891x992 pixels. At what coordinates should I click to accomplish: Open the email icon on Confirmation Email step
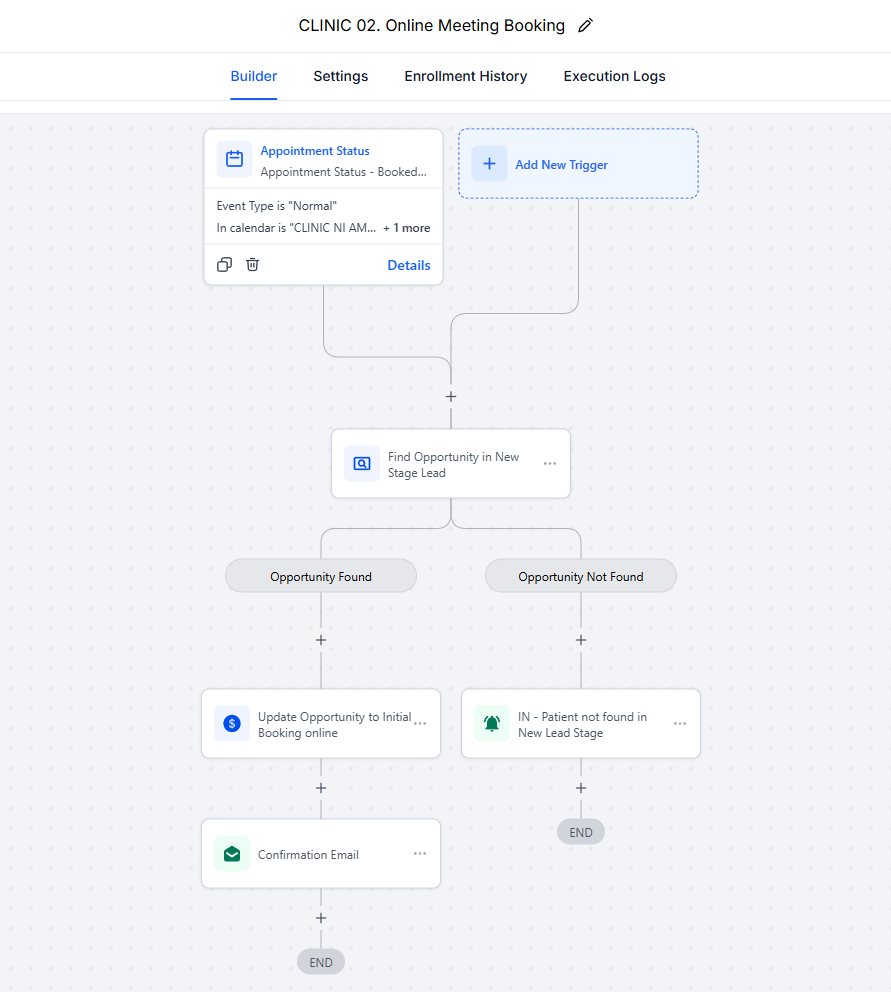(231, 854)
